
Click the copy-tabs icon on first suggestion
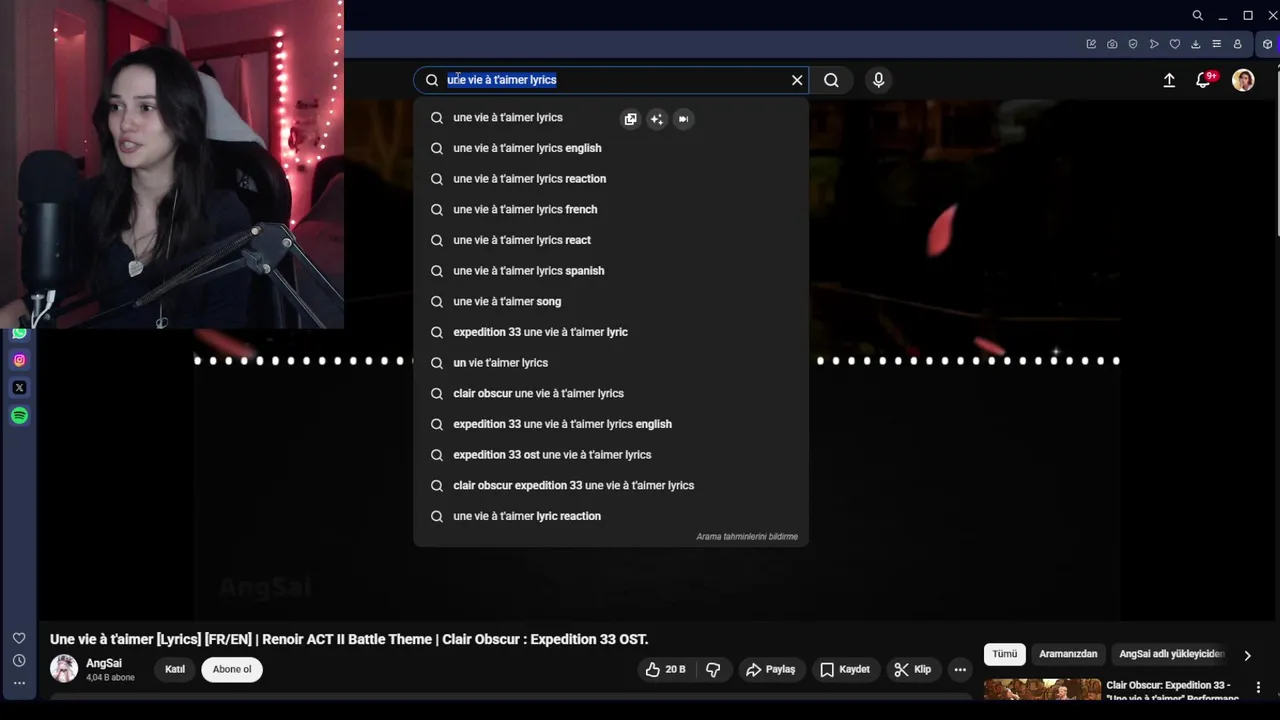pos(630,119)
